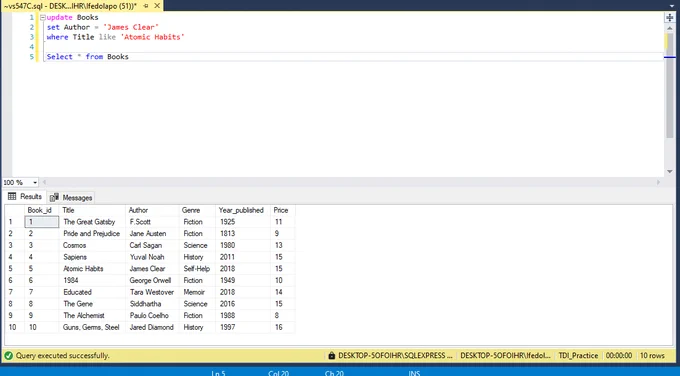Select the 1997 year cell

tap(243, 327)
